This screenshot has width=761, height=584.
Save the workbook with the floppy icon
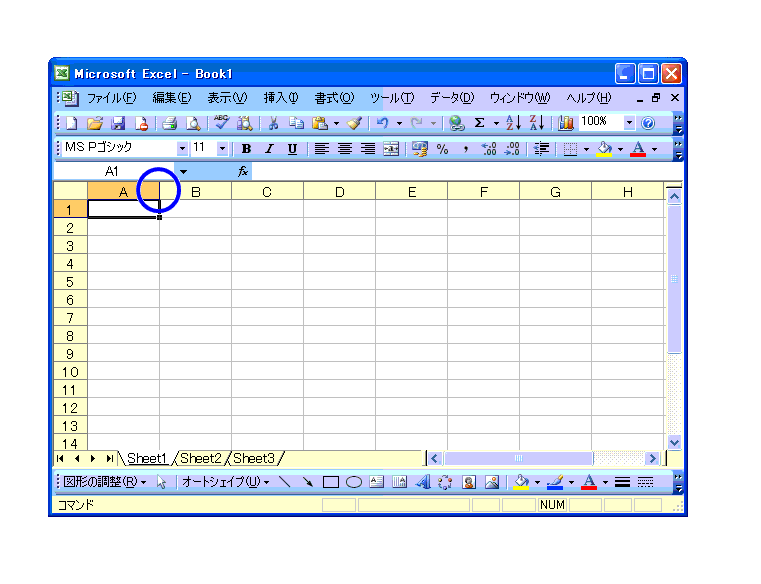coord(118,123)
